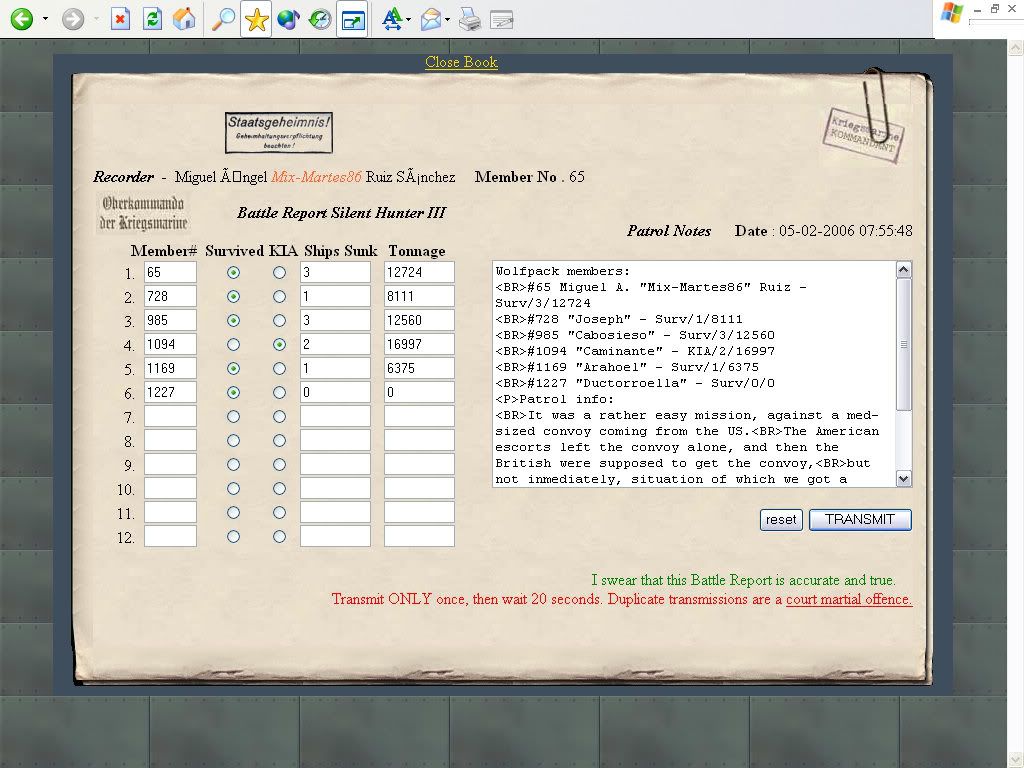This screenshot has width=1024, height=768.
Task: Open the Mail dropdown arrow
Action: [447, 19]
